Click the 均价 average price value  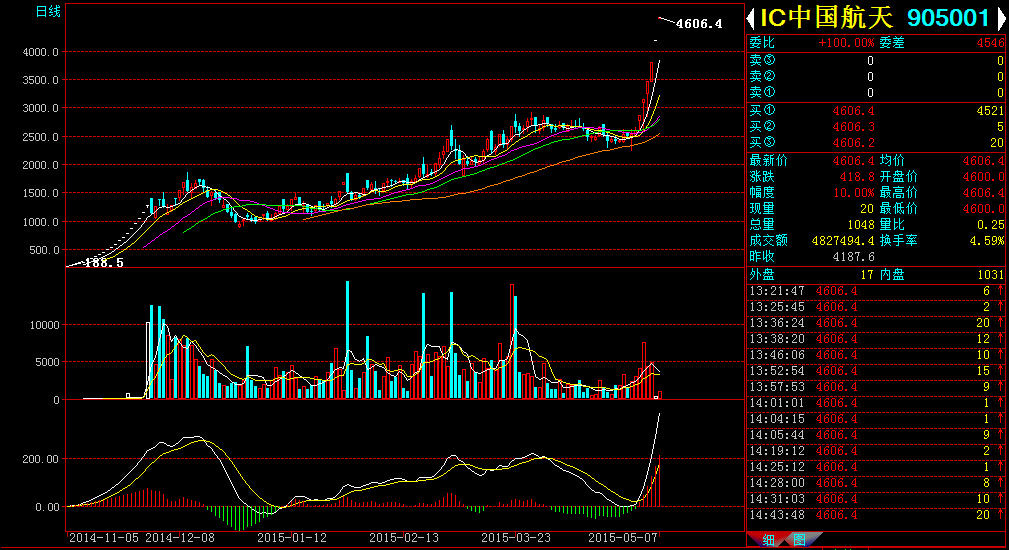pyautogui.click(x=983, y=160)
